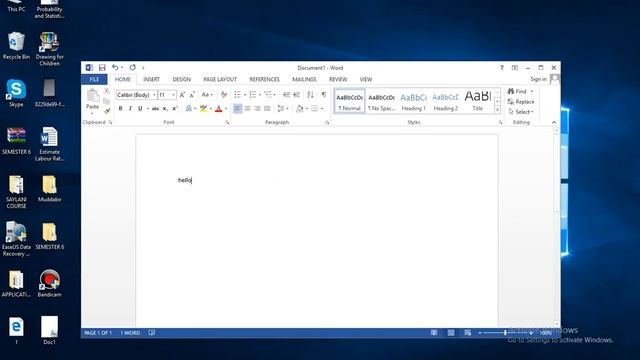Click the Paste clipboard icon
This screenshot has height=360, width=640.
click(x=93, y=95)
